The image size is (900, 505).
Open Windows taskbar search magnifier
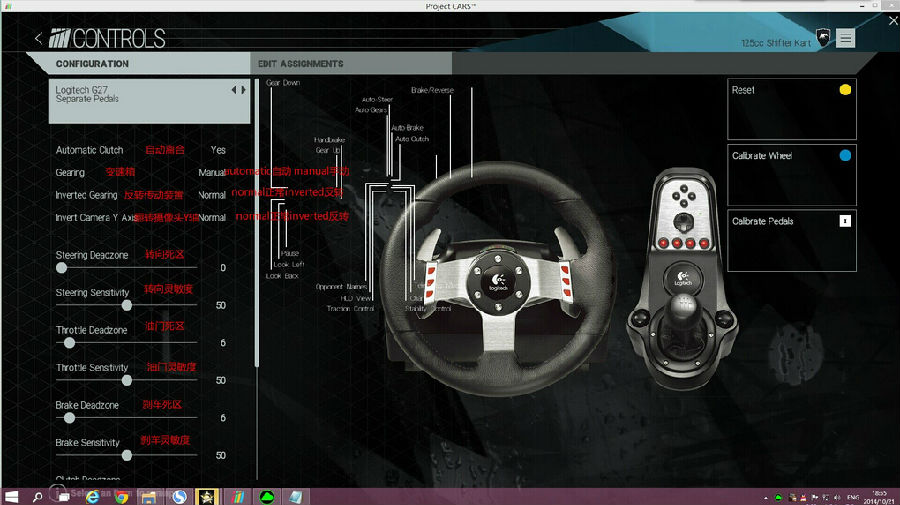click(x=37, y=496)
